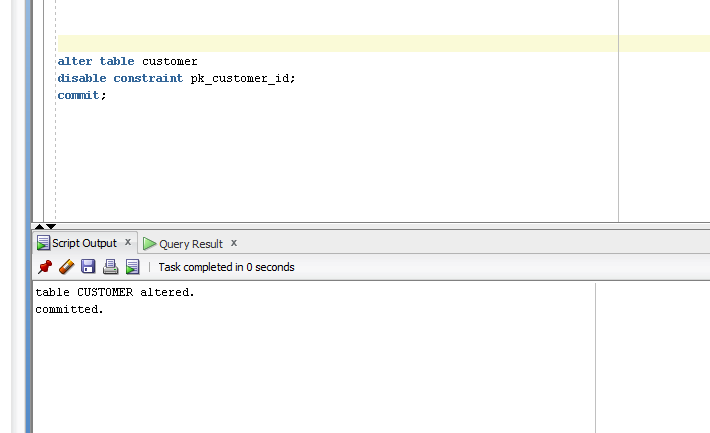
Task: Click the 'alter' keyword in the editor
Action: coord(75,61)
